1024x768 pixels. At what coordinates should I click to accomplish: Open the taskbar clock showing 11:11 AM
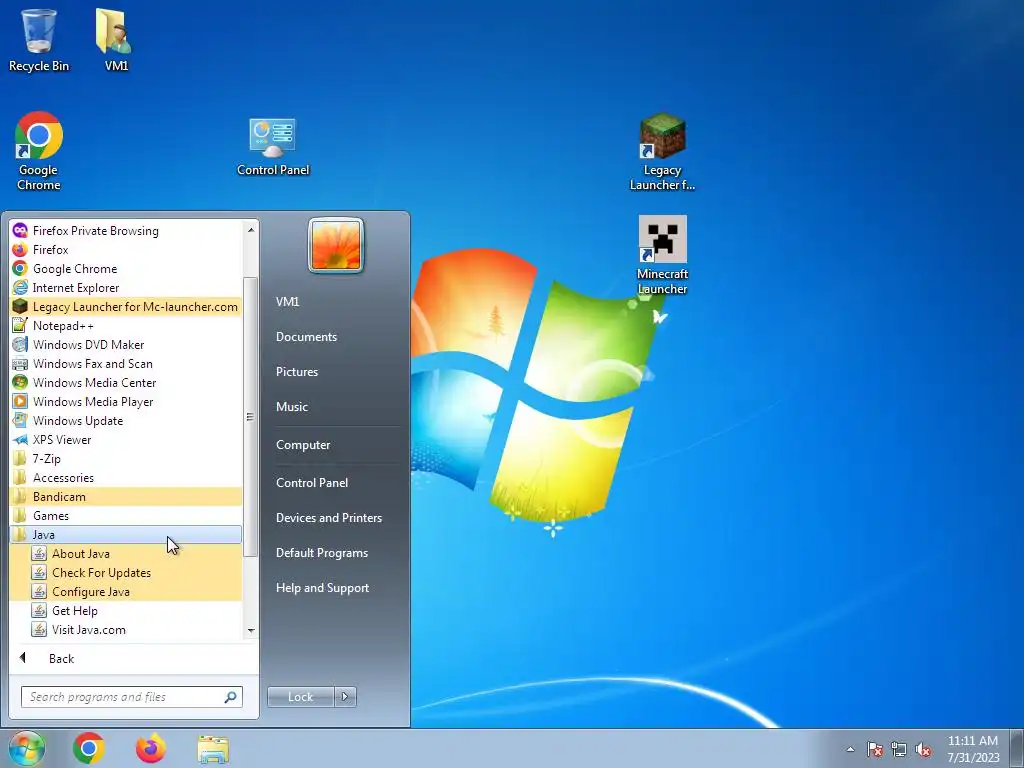973,749
